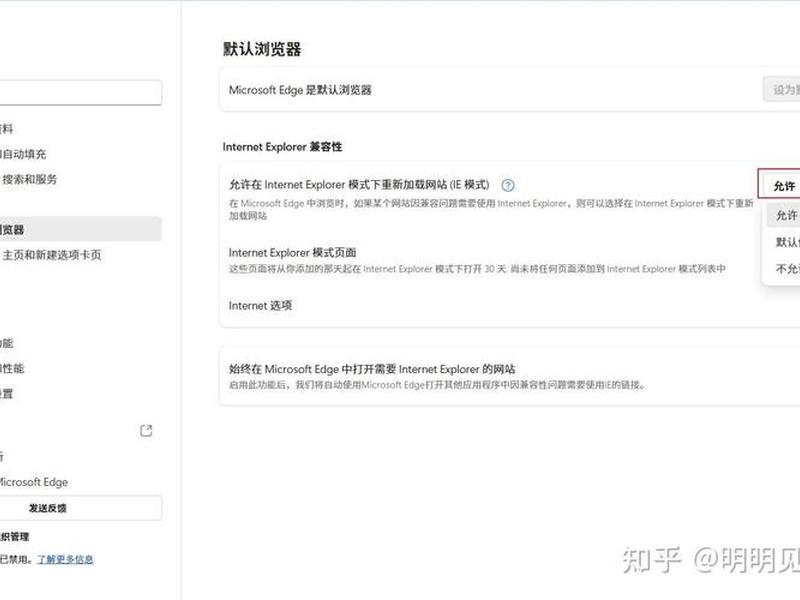Open 自动填充 section in sidebar

[23, 154]
